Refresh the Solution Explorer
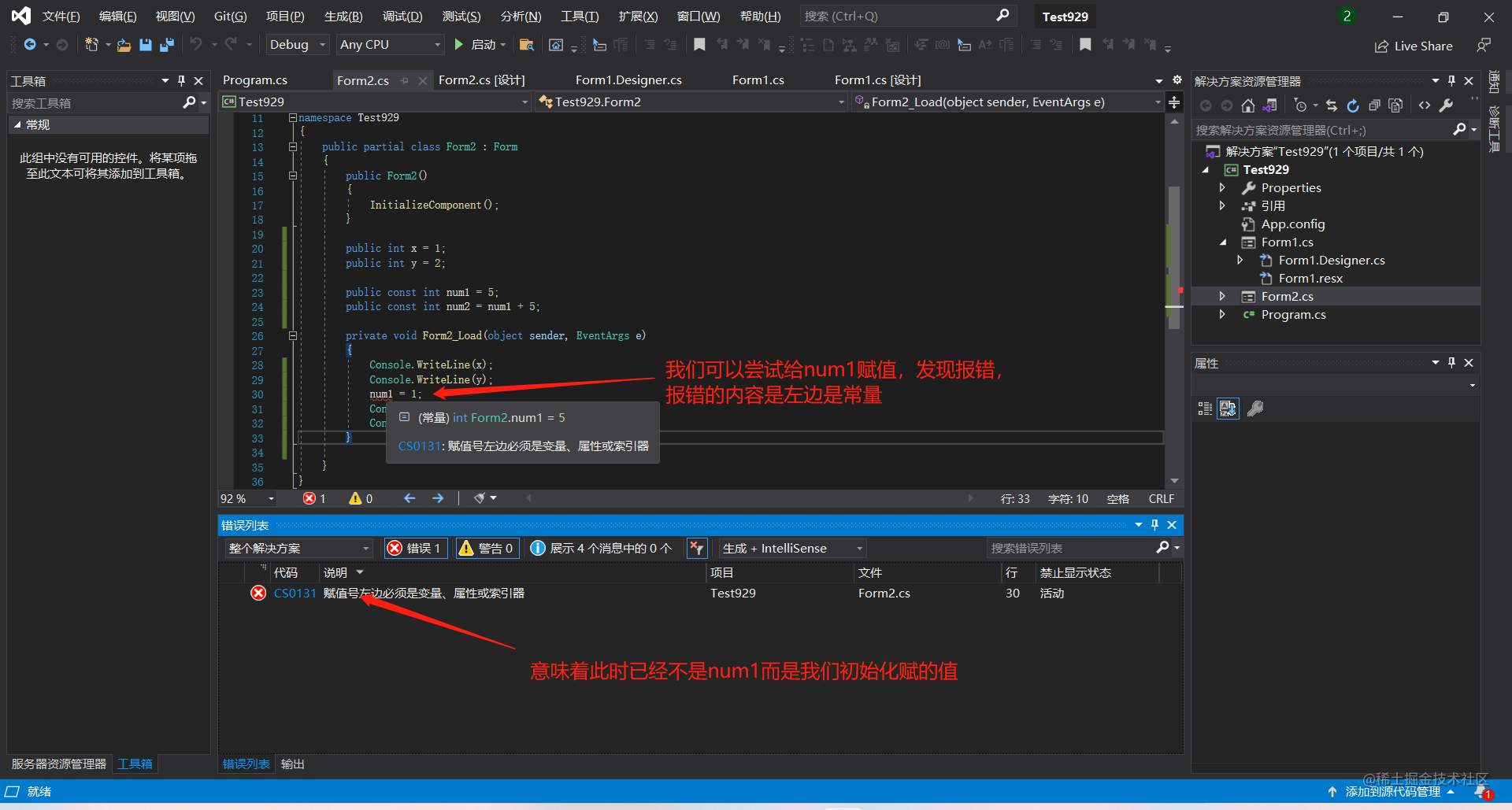The image size is (1512, 810). (x=1353, y=105)
